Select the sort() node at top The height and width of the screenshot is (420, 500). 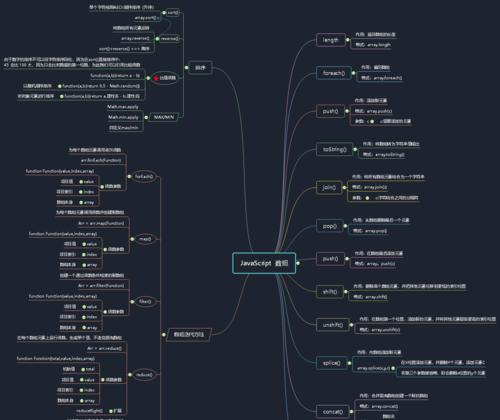[173, 13]
